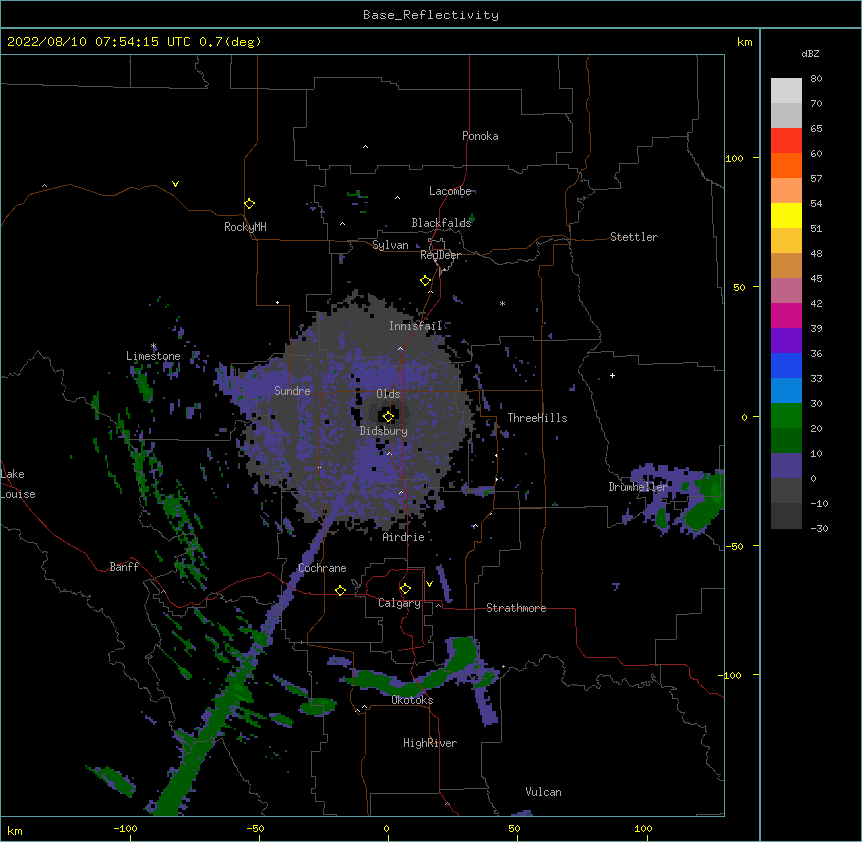This screenshot has width=862, height=842.
Task: Click the Vulcan city label
Action: point(543,792)
